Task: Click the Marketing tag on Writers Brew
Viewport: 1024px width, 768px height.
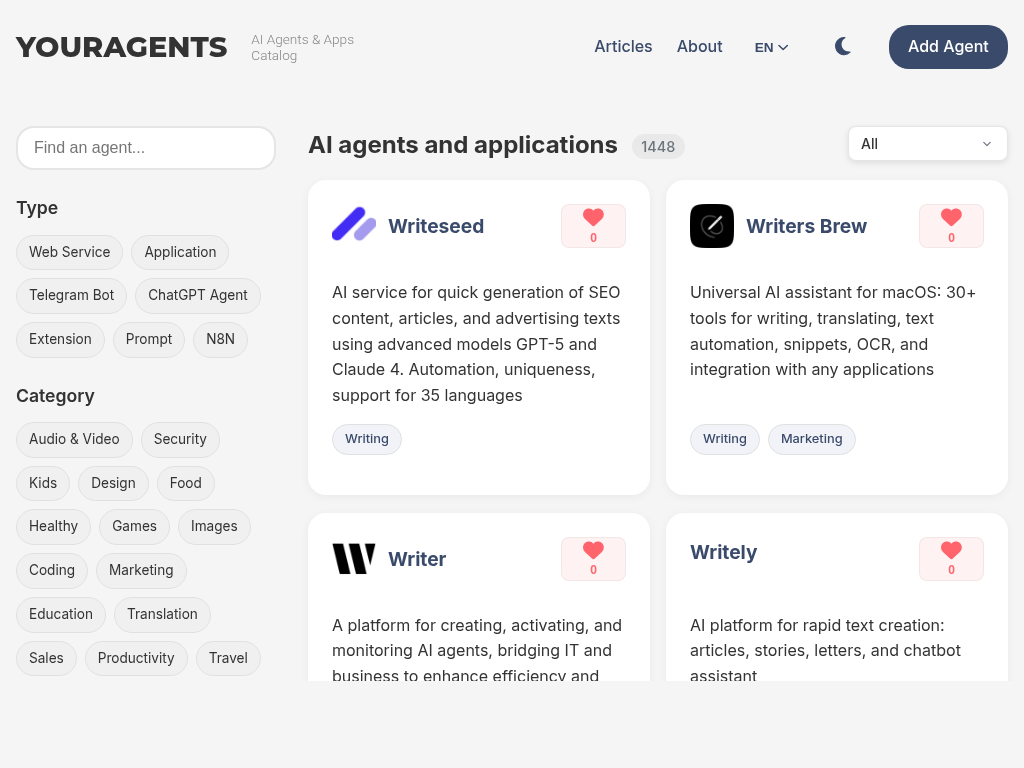Action: [x=811, y=439]
